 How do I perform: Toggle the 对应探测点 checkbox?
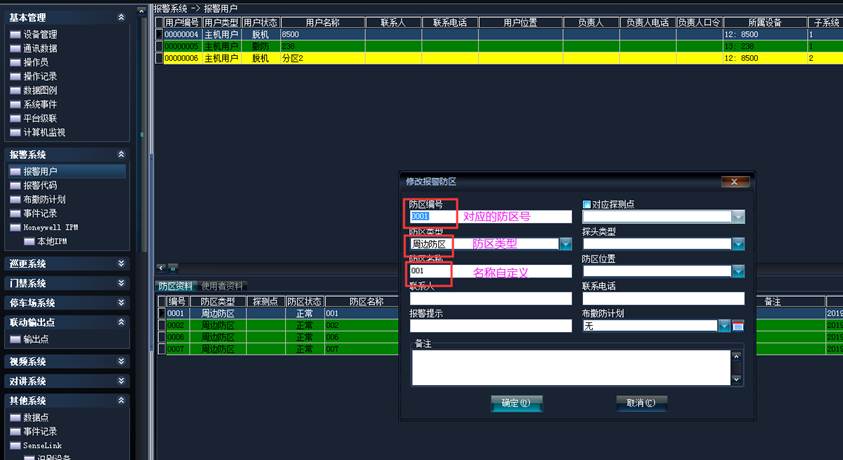[587, 204]
